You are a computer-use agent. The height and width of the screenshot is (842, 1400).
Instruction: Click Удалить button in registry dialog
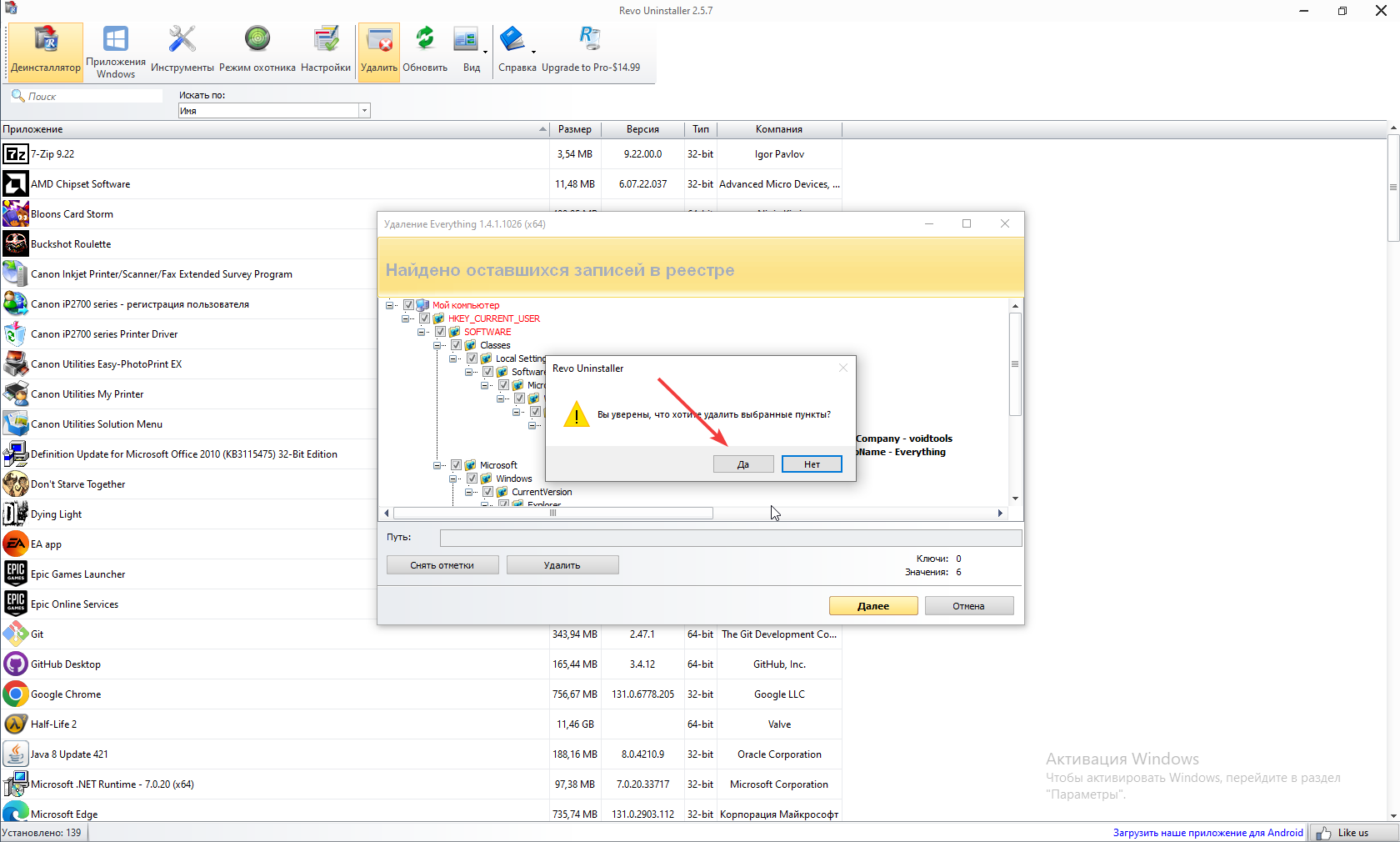tap(562, 565)
